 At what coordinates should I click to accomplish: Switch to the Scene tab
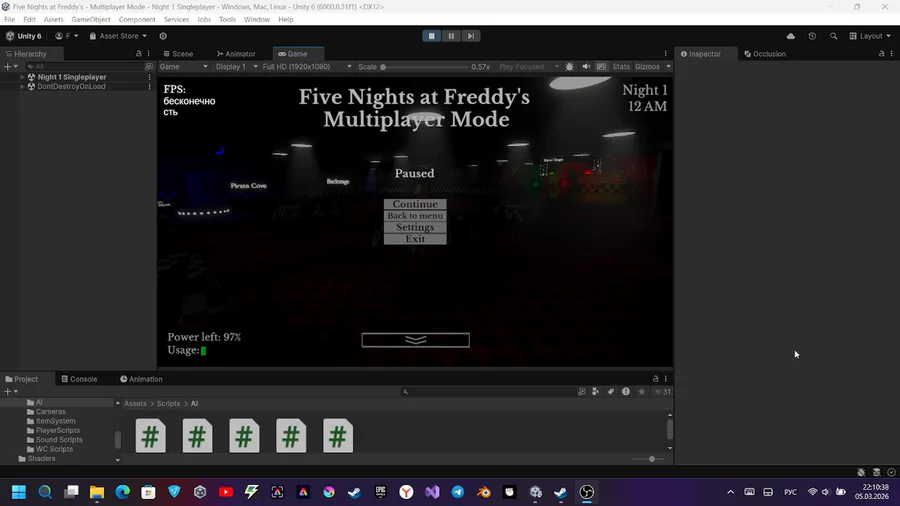179,53
